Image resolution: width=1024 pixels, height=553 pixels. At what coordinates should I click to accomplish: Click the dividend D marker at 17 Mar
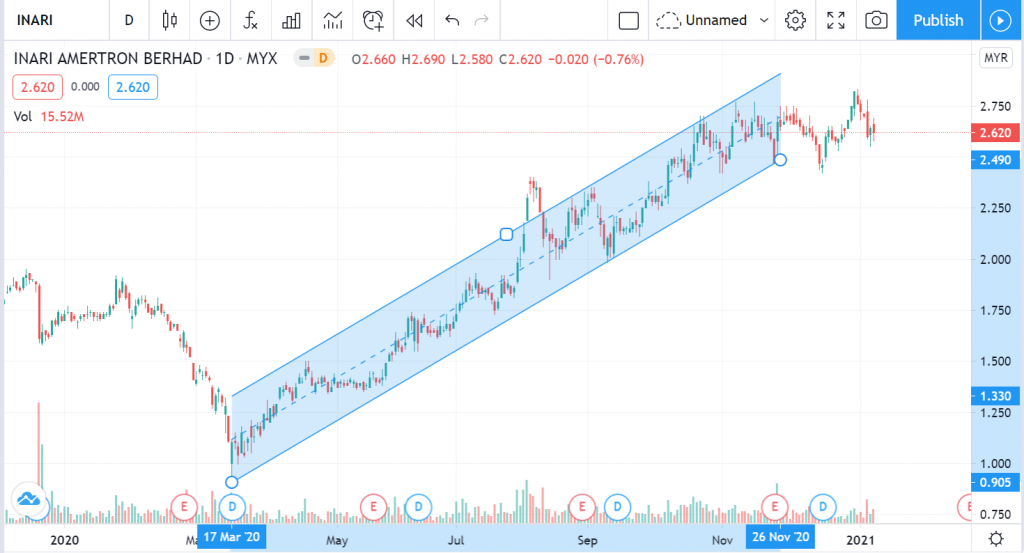click(232, 507)
